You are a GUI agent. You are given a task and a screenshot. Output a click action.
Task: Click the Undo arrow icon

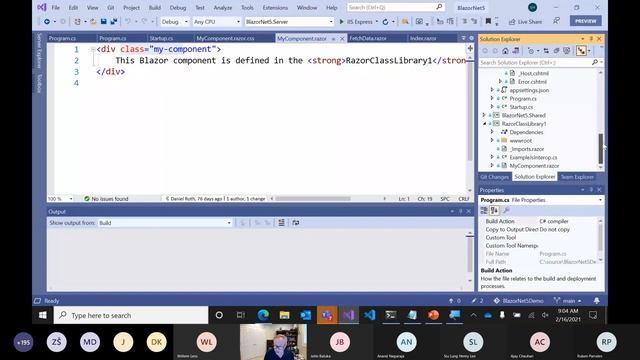[x=128, y=22]
